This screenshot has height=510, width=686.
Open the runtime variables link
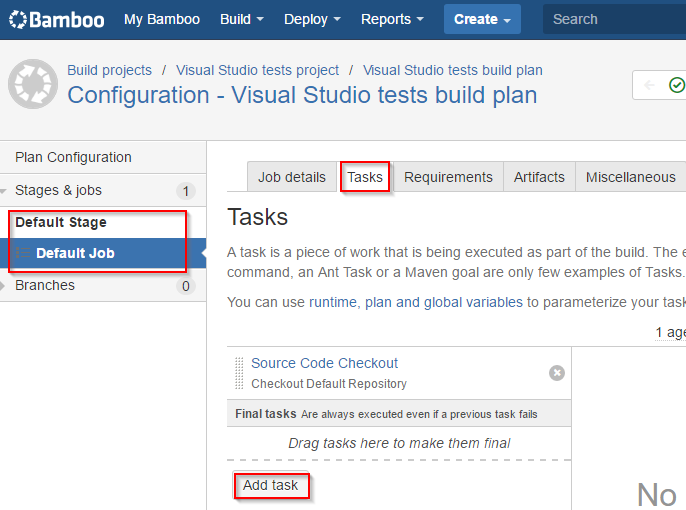(332, 302)
